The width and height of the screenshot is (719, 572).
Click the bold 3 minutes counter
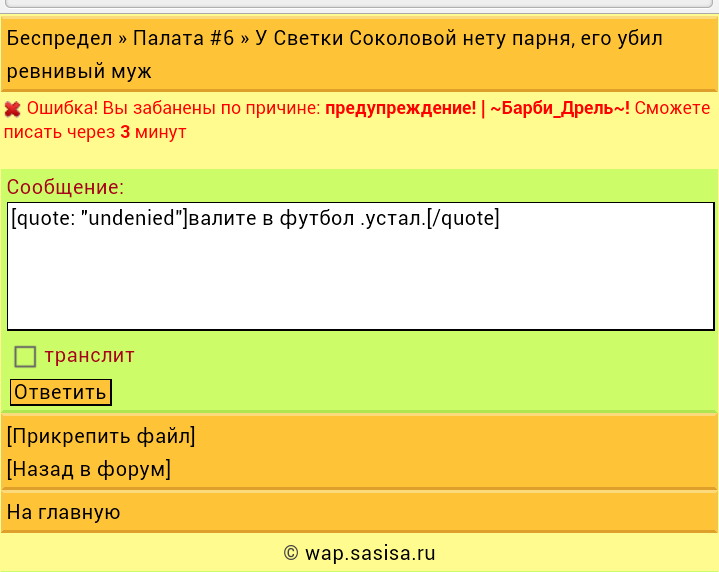(x=125, y=131)
